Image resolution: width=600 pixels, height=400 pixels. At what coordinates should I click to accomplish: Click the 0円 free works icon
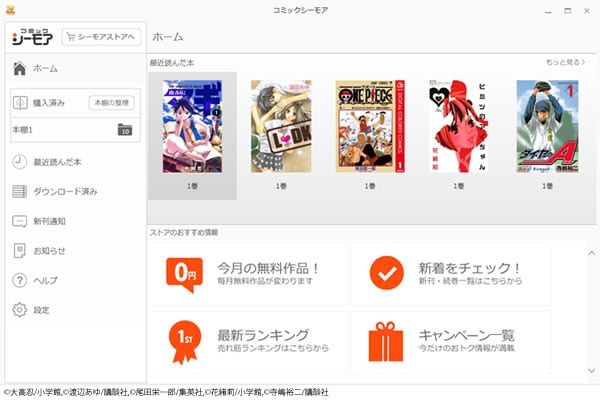coord(184,274)
